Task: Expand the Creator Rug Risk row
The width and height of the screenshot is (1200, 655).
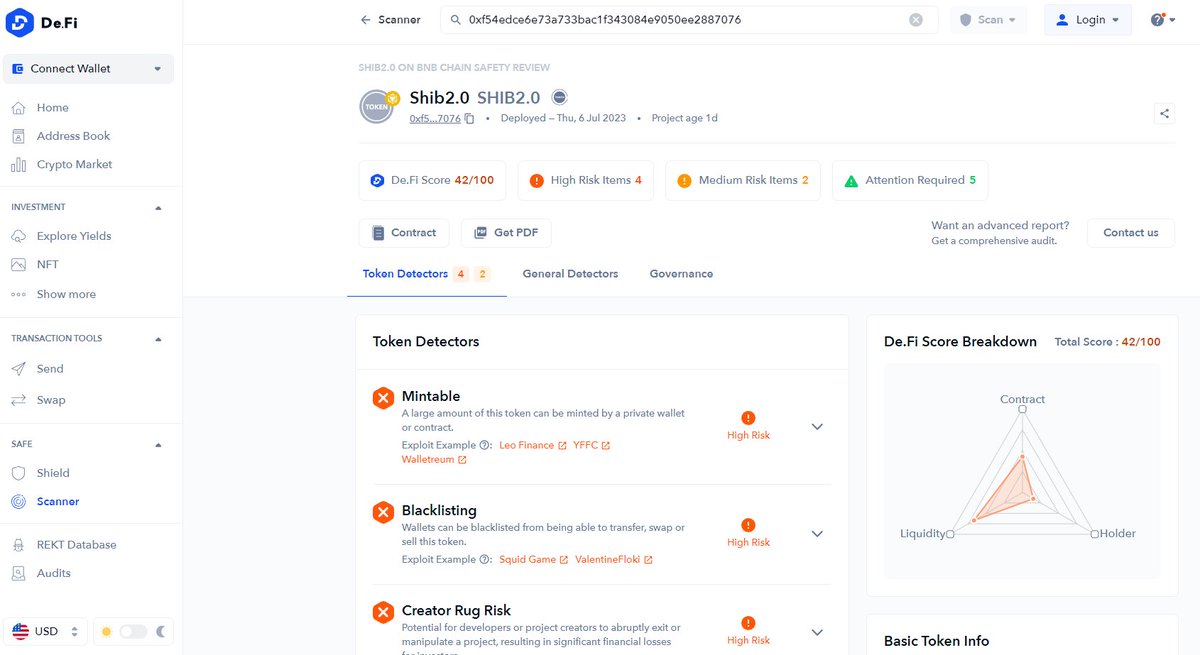Action: [817, 632]
